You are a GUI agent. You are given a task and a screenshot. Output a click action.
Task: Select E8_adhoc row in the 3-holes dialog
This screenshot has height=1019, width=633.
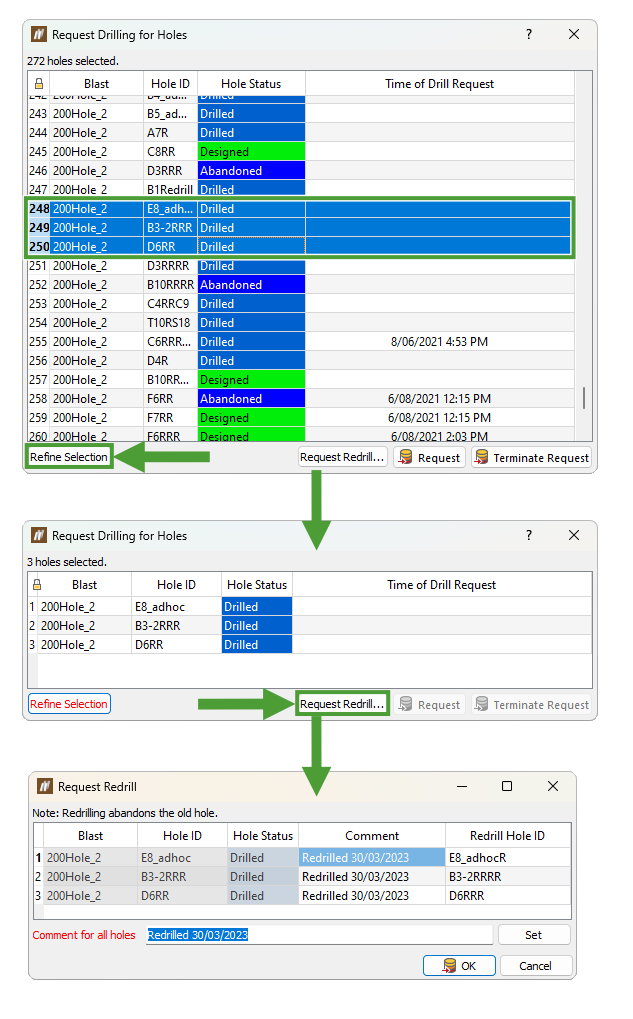(310, 606)
